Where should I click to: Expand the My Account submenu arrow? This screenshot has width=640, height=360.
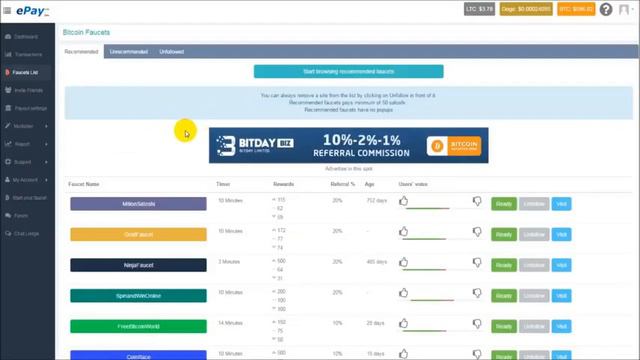(x=46, y=180)
